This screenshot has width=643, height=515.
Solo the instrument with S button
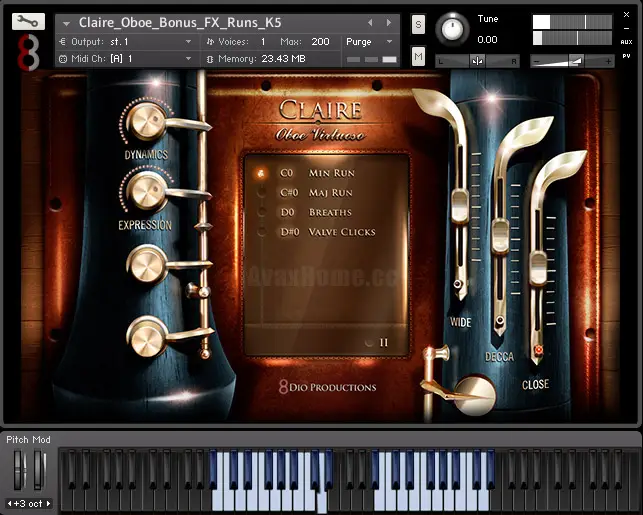pyautogui.click(x=418, y=25)
